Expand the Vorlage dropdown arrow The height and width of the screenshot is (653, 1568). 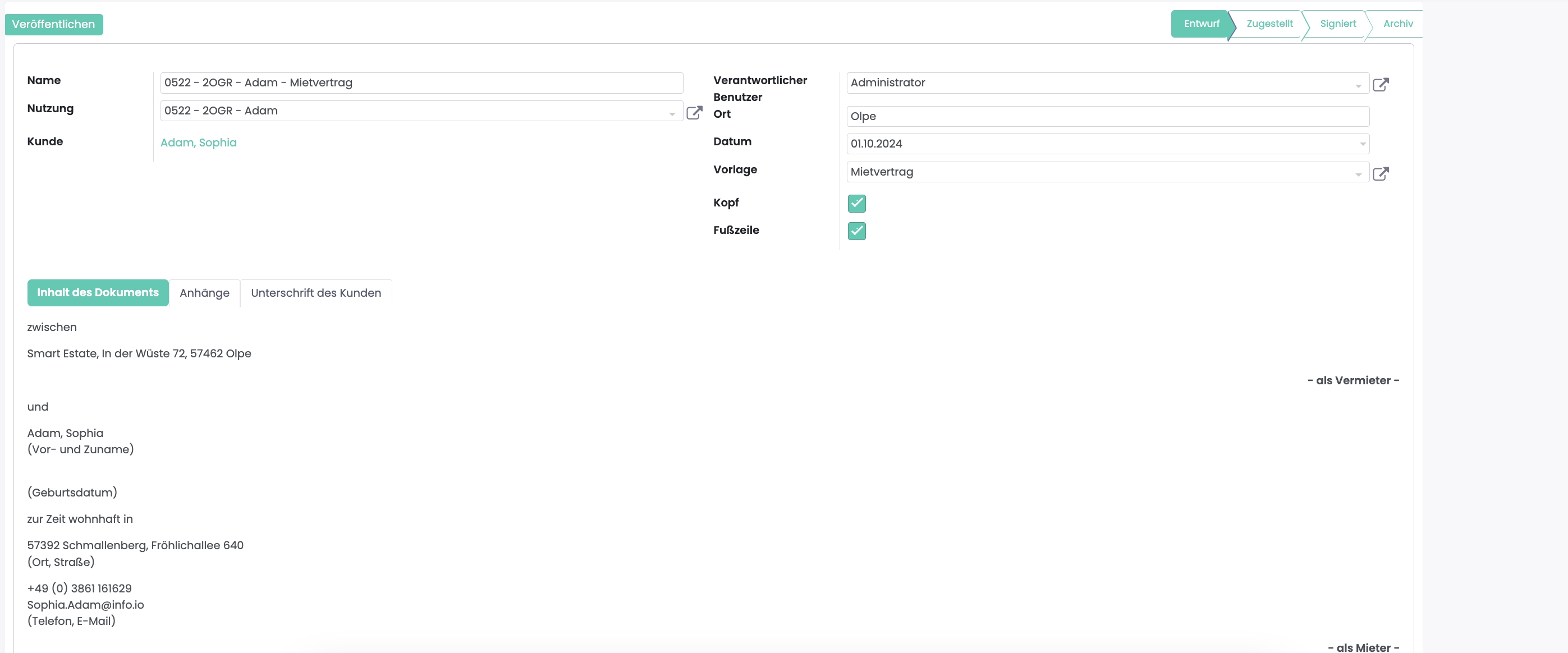pos(1358,174)
